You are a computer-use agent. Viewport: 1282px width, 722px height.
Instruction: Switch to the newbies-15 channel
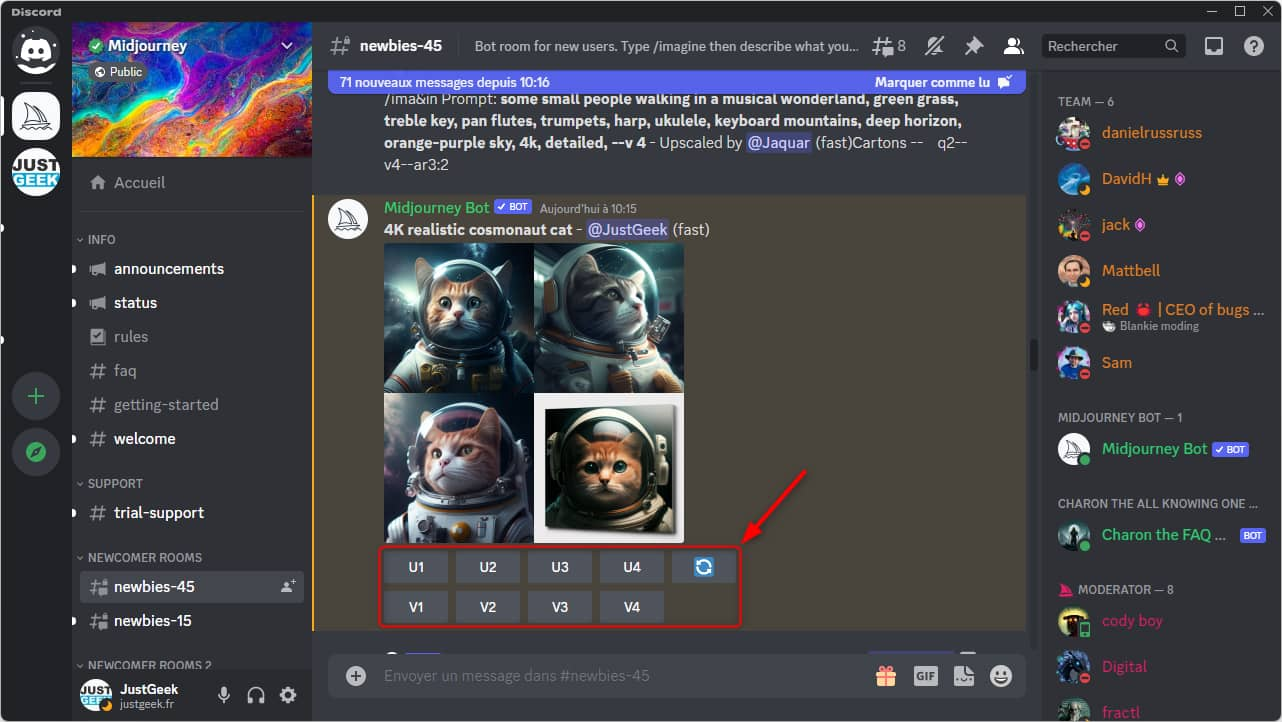[152, 621]
